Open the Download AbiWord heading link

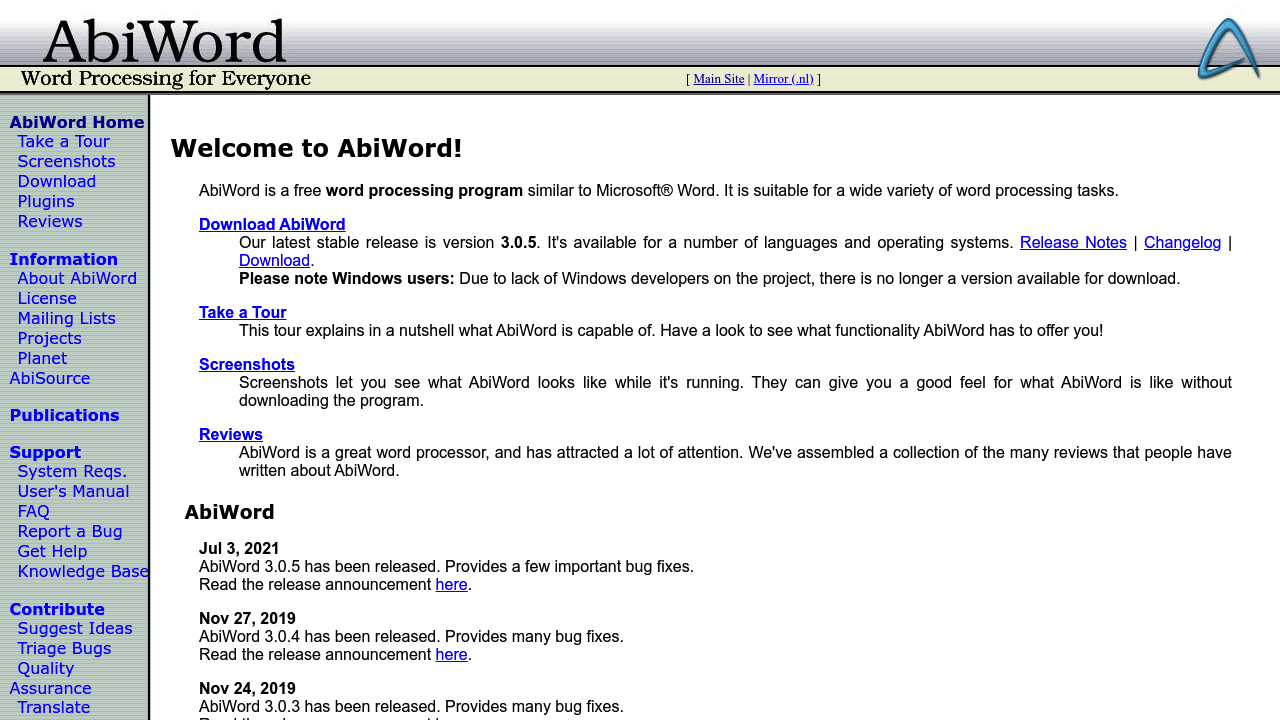(272, 224)
